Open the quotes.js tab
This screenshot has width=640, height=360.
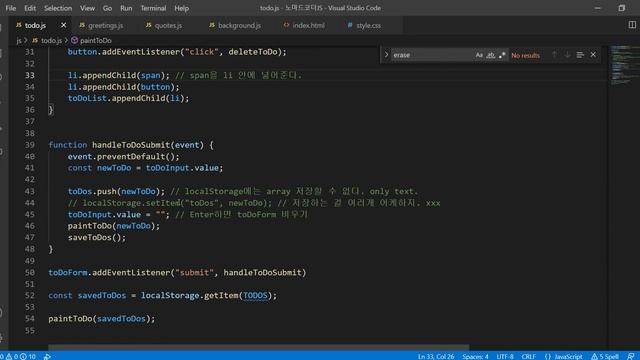coord(168,25)
